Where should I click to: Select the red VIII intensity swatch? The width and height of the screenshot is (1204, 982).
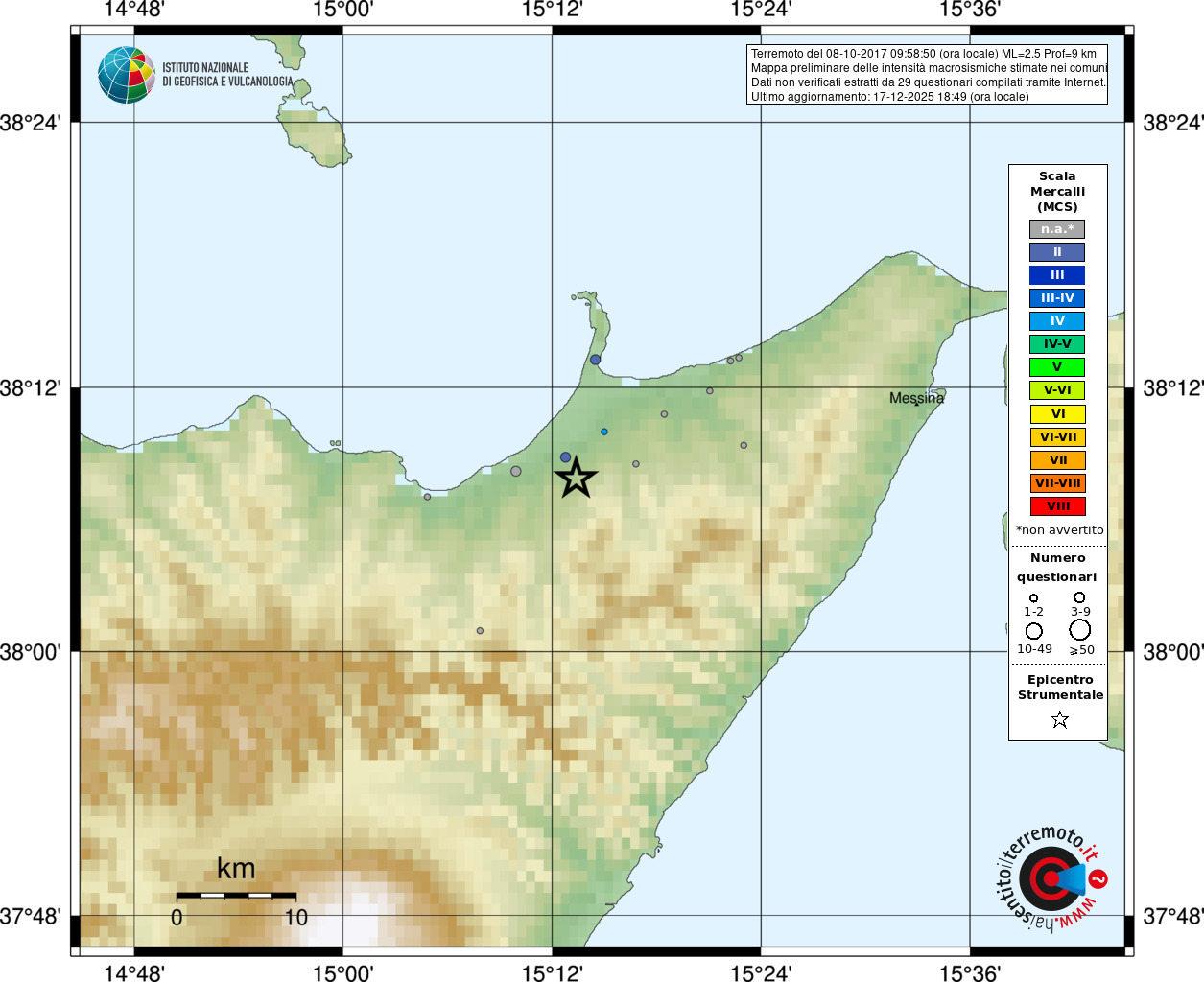click(1057, 506)
